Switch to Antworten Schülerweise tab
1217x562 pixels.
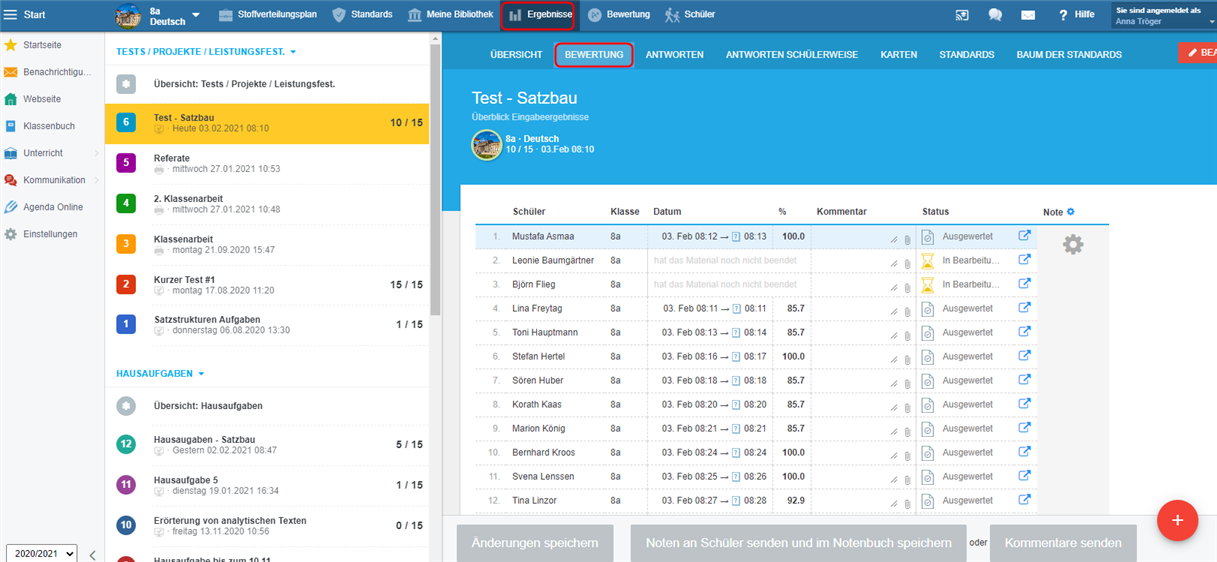click(x=792, y=54)
